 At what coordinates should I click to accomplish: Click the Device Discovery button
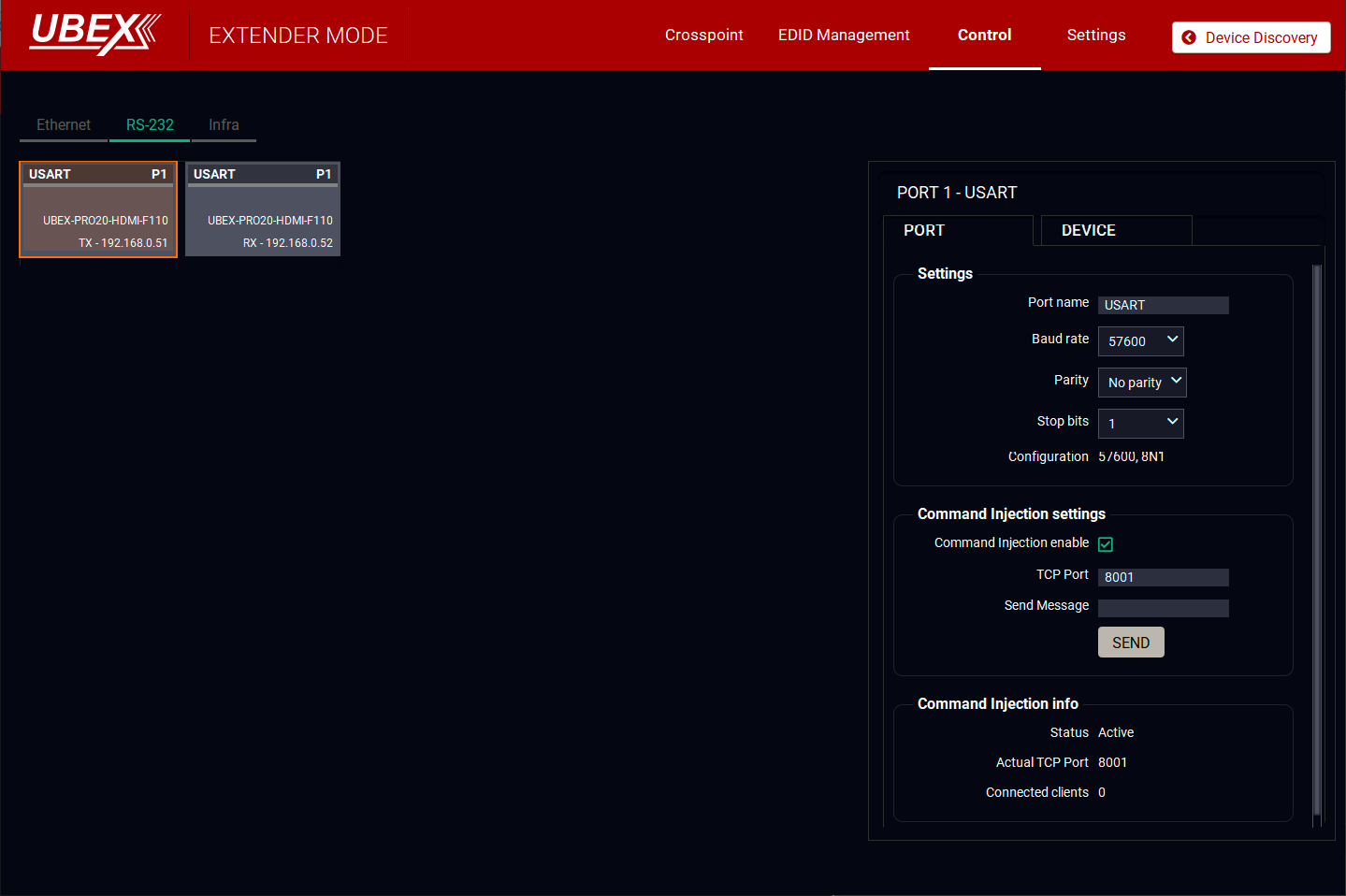(x=1251, y=37)
